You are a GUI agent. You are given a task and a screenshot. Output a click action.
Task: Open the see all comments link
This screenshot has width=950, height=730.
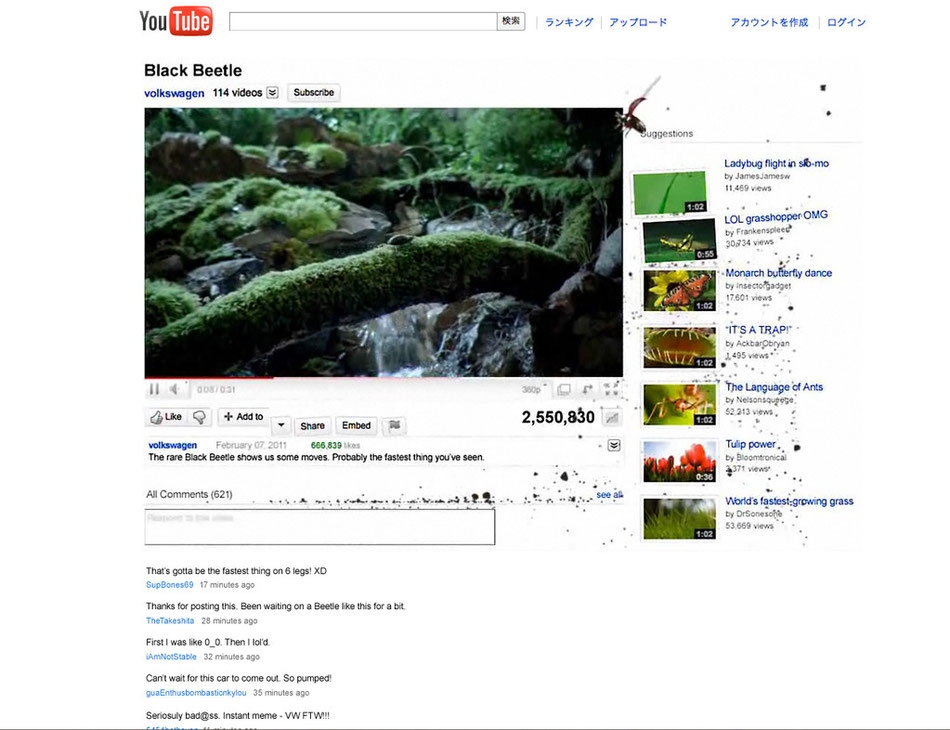click(609, 495)
